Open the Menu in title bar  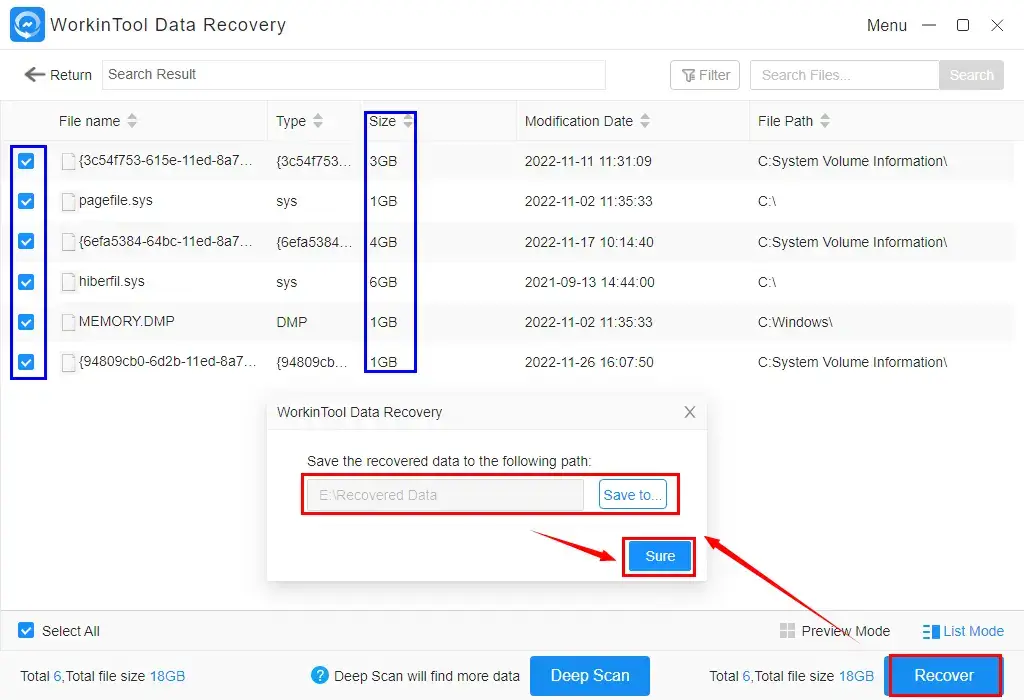886,25
